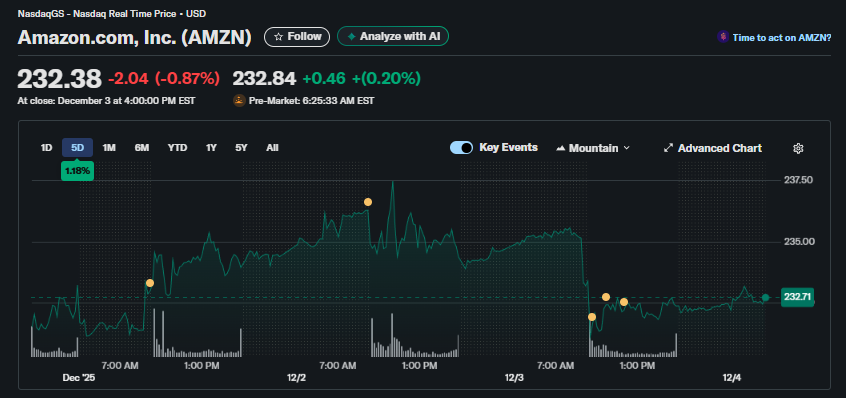Click the mountain chart-type icon
Screen dimensions: 846x398
(561, 148)
